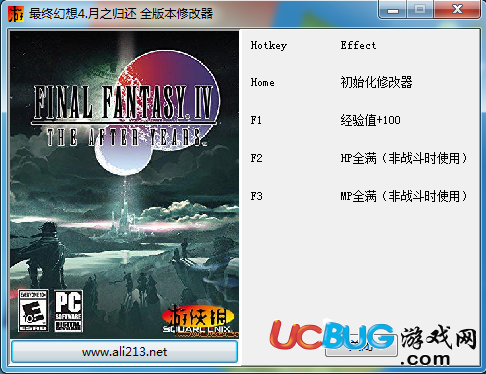The image size is (486, 374).
Task: Click the Hotkey column header
Action: (x=269, y=45)
